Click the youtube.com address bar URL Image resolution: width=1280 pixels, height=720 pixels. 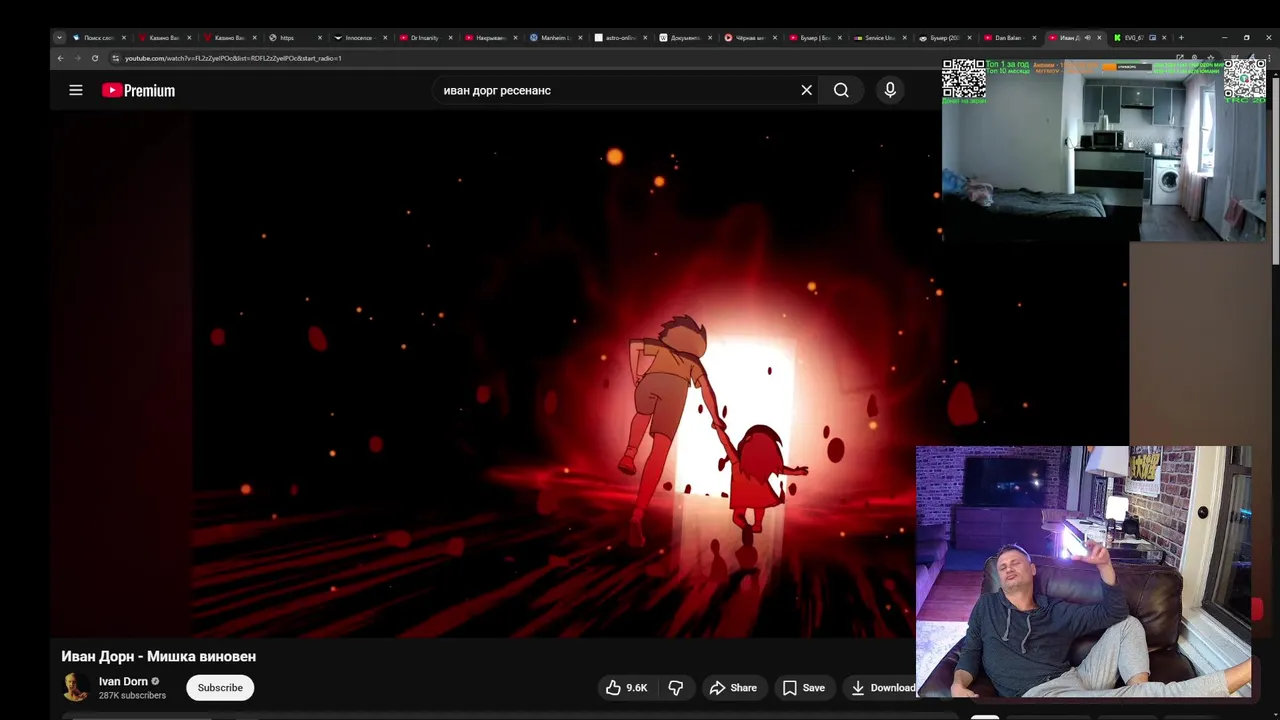(233, 58)
